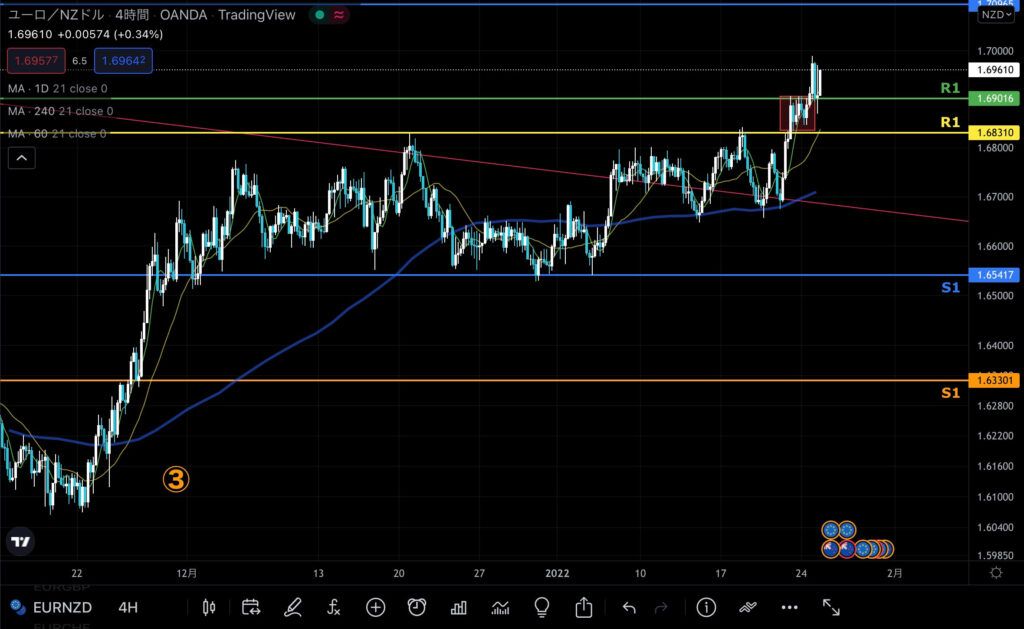This screenshot has width=1024, height=629.
Task: Create an alert with the alarm clock icon
Action: click(x=417, y=607)
